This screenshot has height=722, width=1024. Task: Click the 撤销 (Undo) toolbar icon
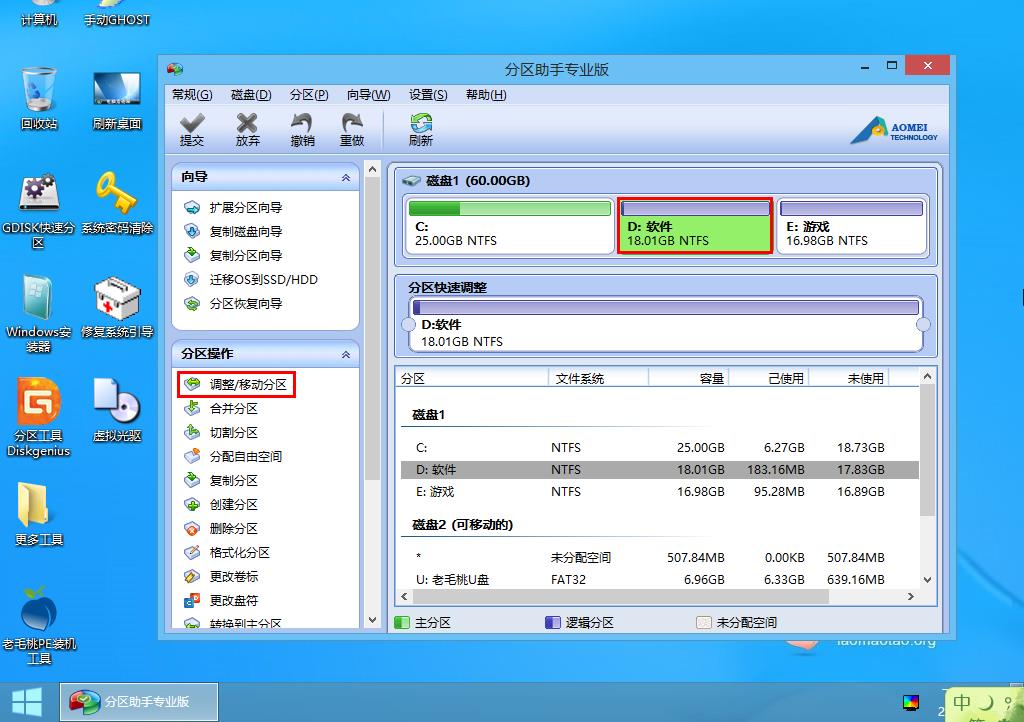click(x=302, y=129)
